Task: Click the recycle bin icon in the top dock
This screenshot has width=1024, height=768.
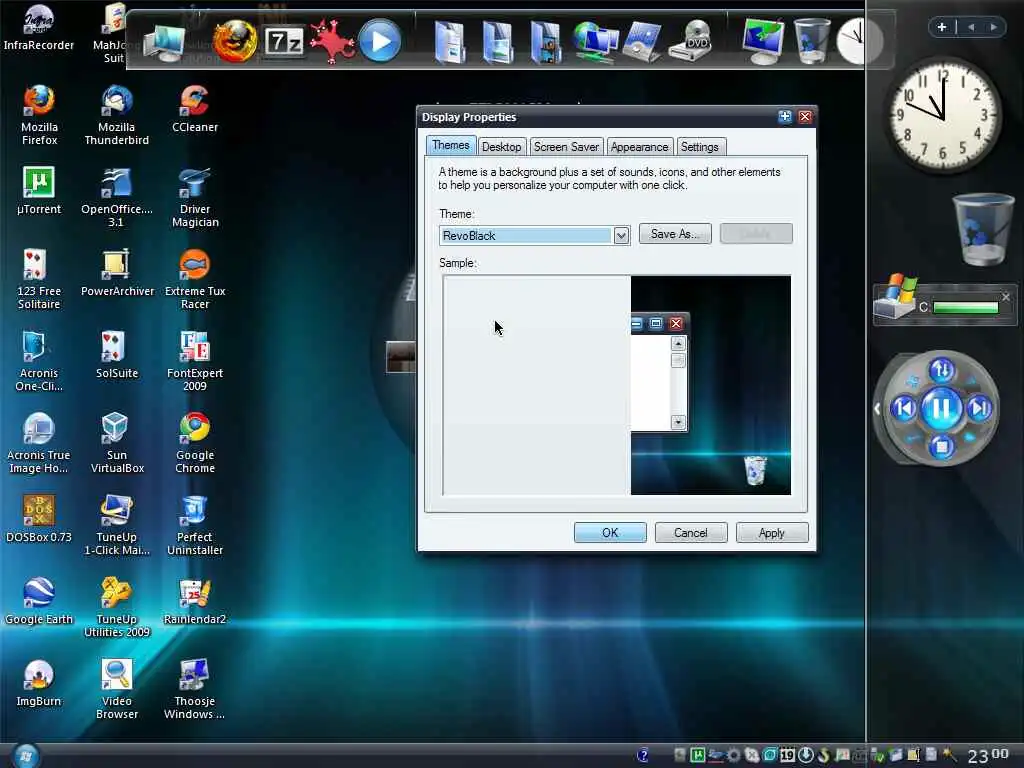Action: (811, 40)
